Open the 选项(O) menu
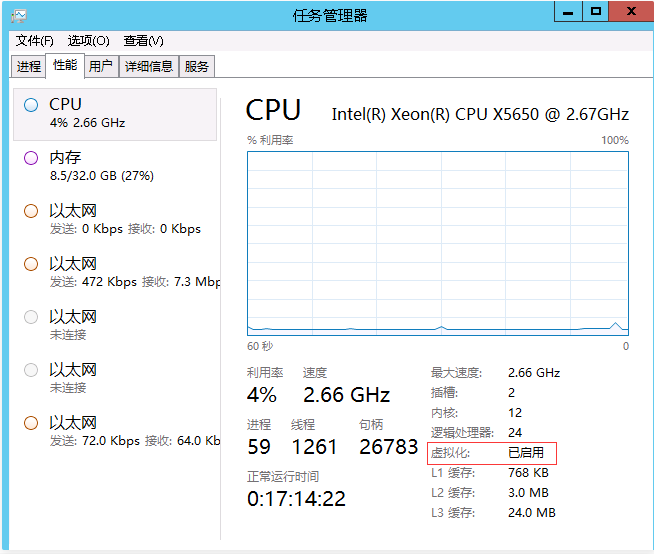654x554 pixels. pos(88,41)
